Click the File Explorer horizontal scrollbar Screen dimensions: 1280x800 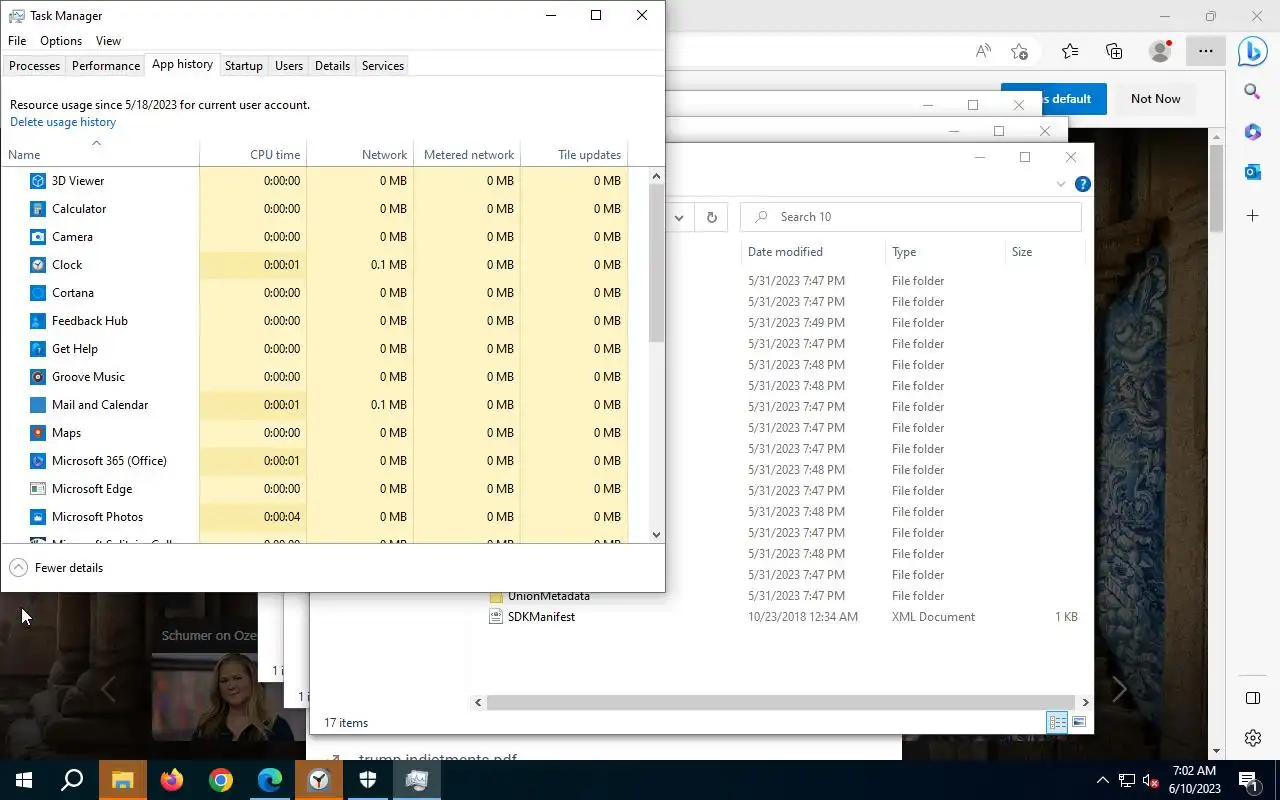781,703
